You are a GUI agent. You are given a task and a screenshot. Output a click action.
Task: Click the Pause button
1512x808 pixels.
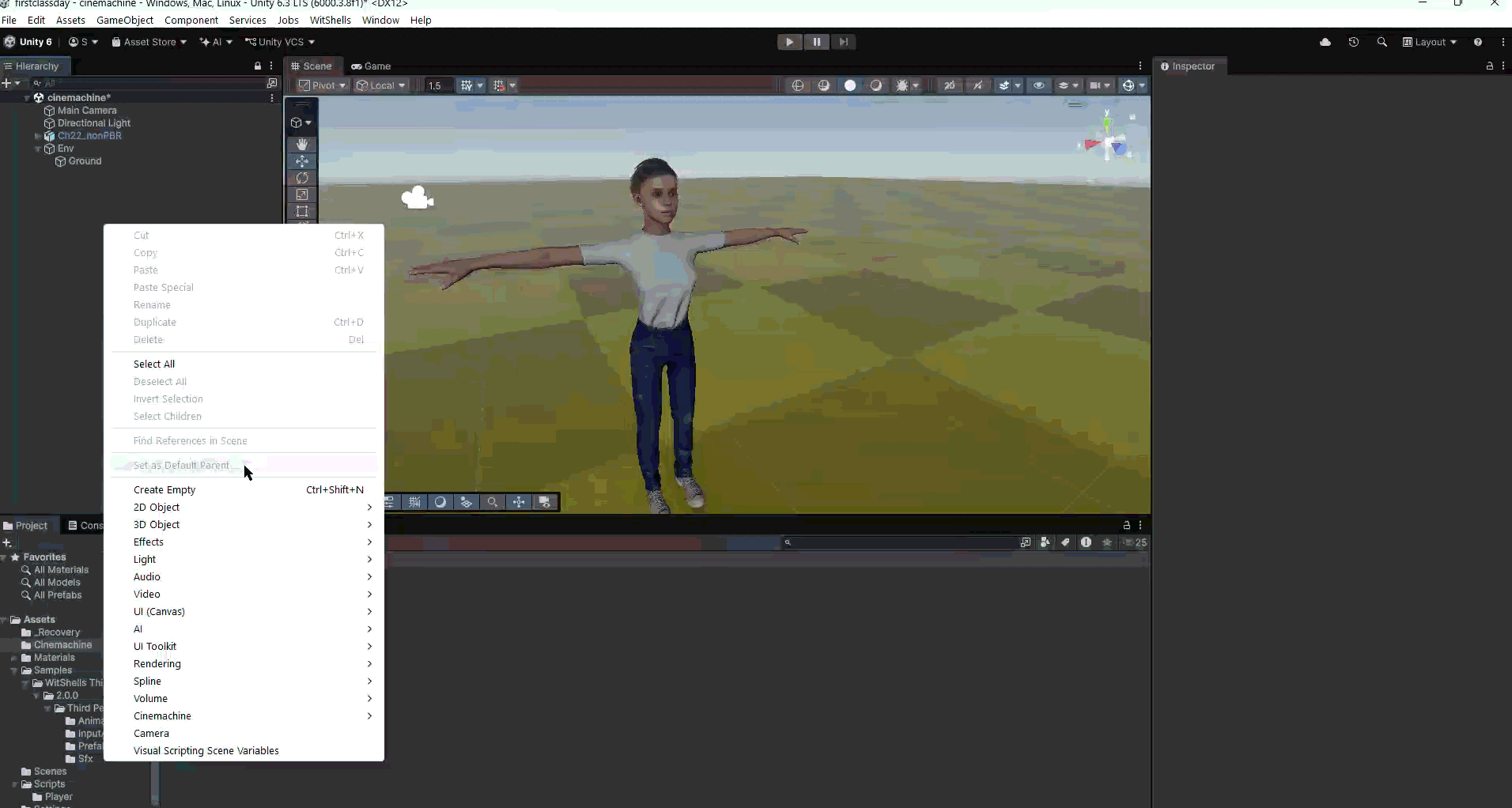[x=817, y=42]
